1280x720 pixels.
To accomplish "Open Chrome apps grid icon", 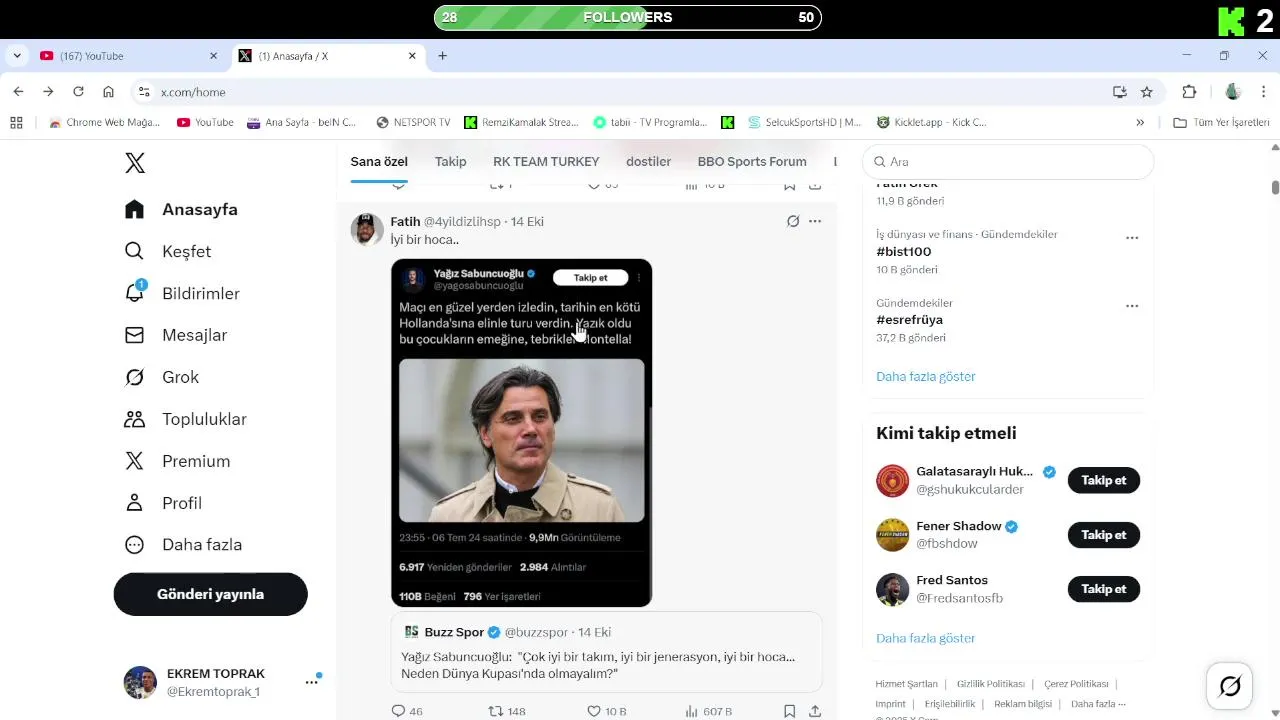I will click(16, 122).
